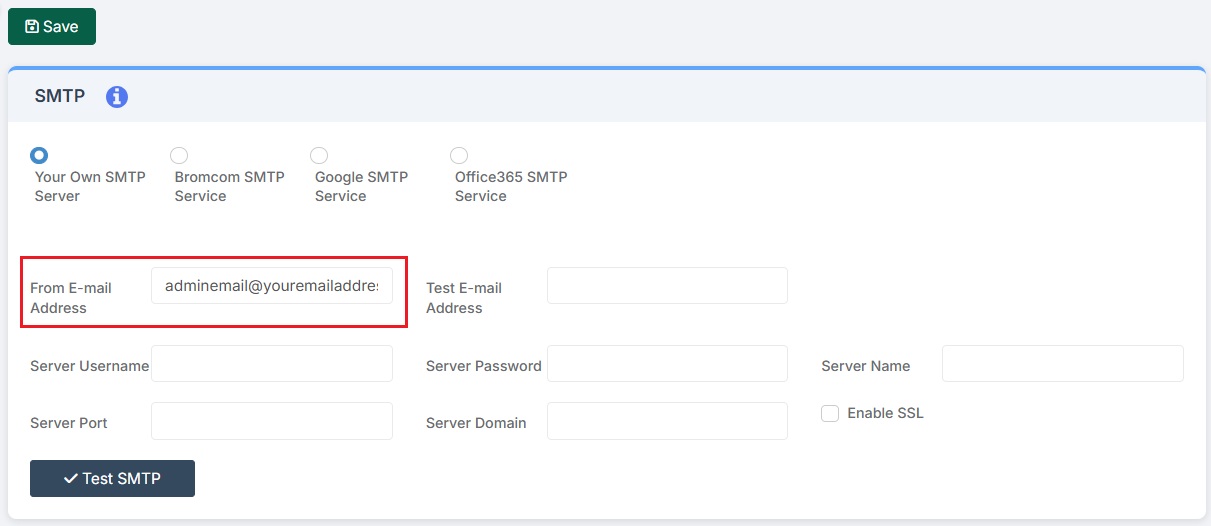Select the Your Own SMTP Server radio button

tap(39, 155)
